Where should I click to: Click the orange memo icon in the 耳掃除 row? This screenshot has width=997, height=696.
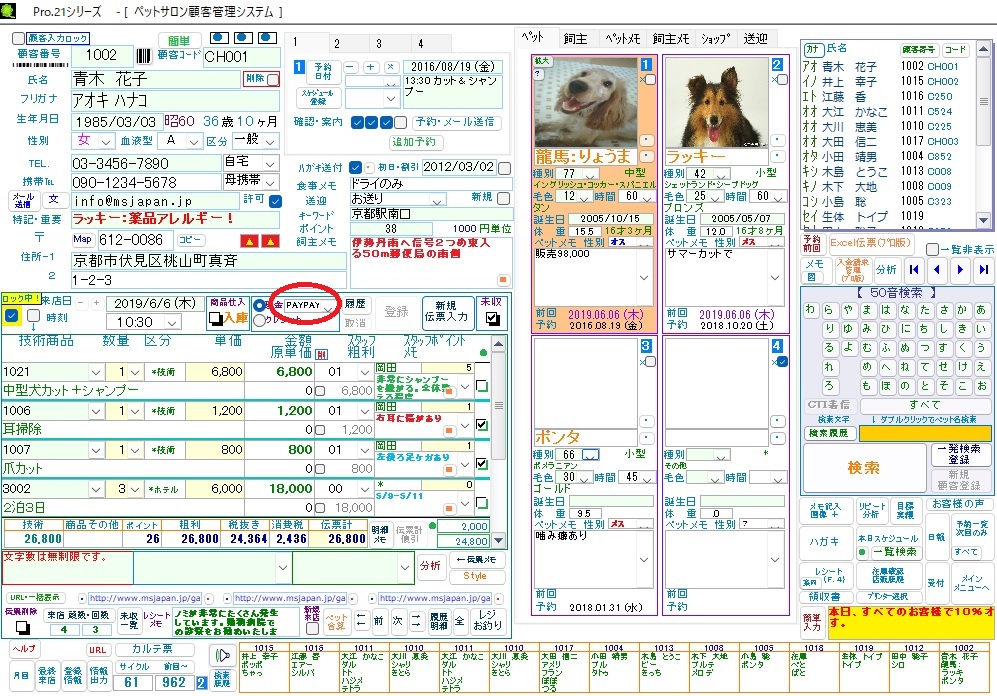pyautogui.click(x=449, y=431)
